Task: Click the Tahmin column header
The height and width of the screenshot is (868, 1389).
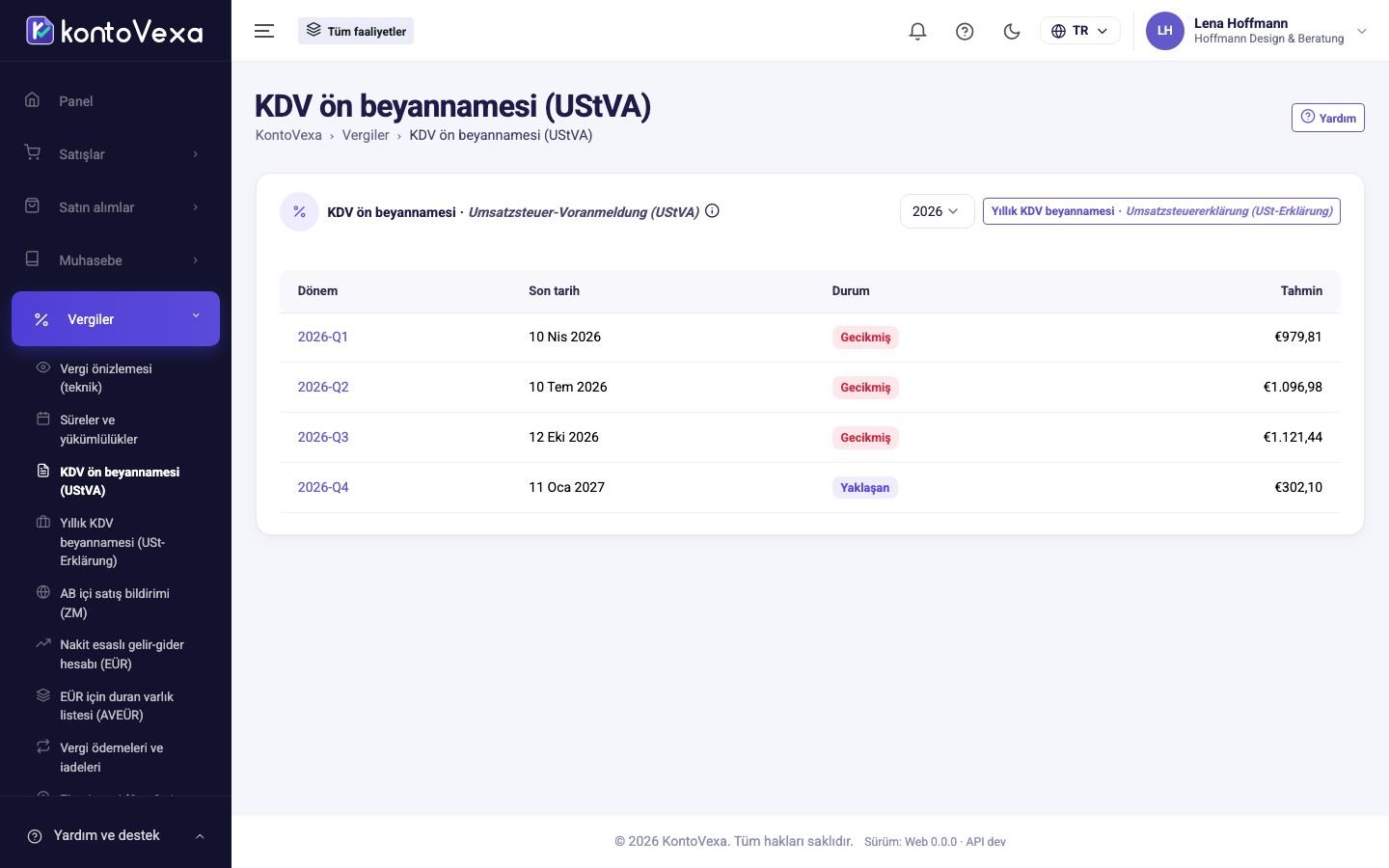Action: pyautogui.click(x=1301, y=290)
